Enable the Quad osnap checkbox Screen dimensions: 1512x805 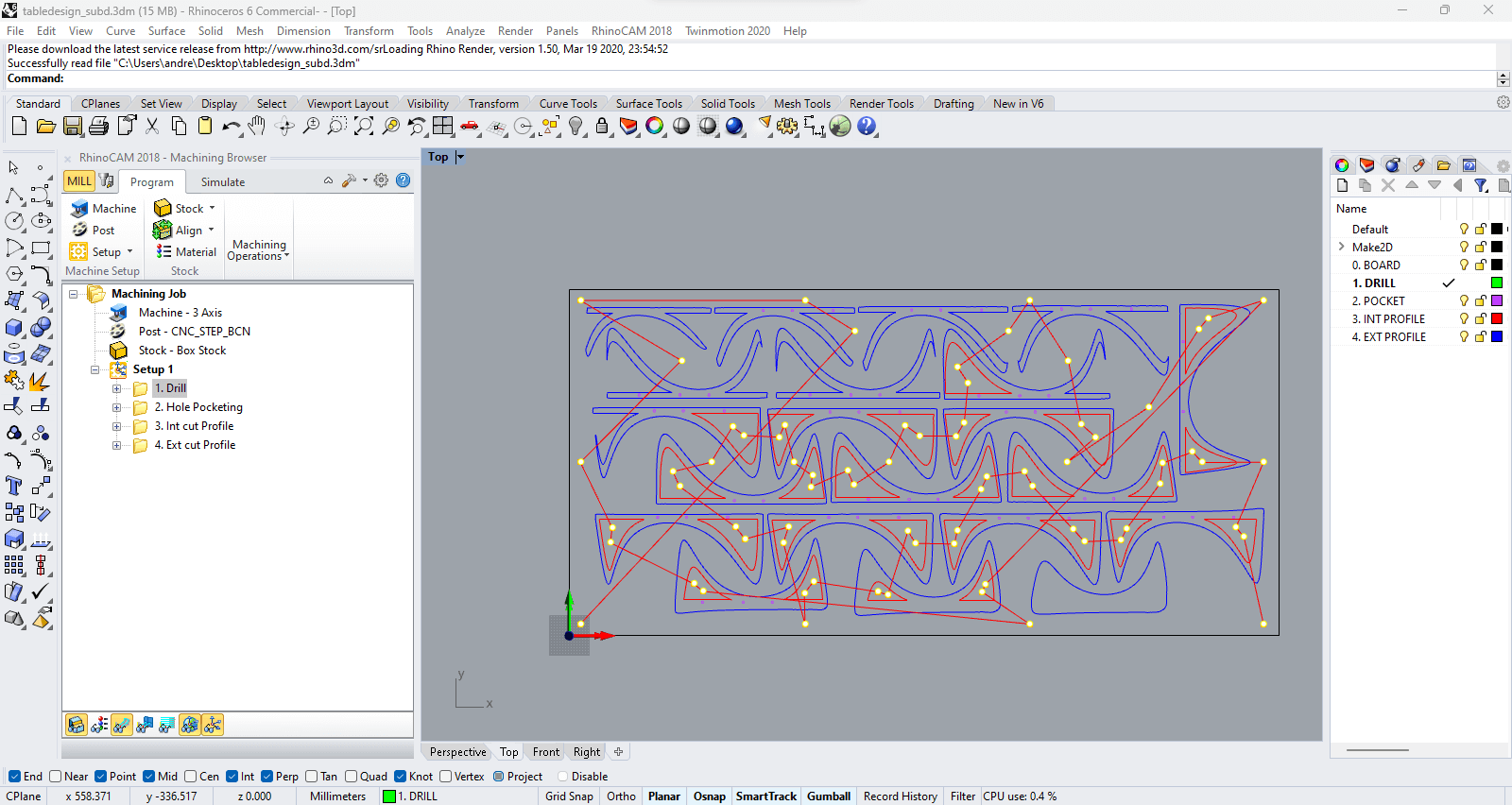(352, 777)
